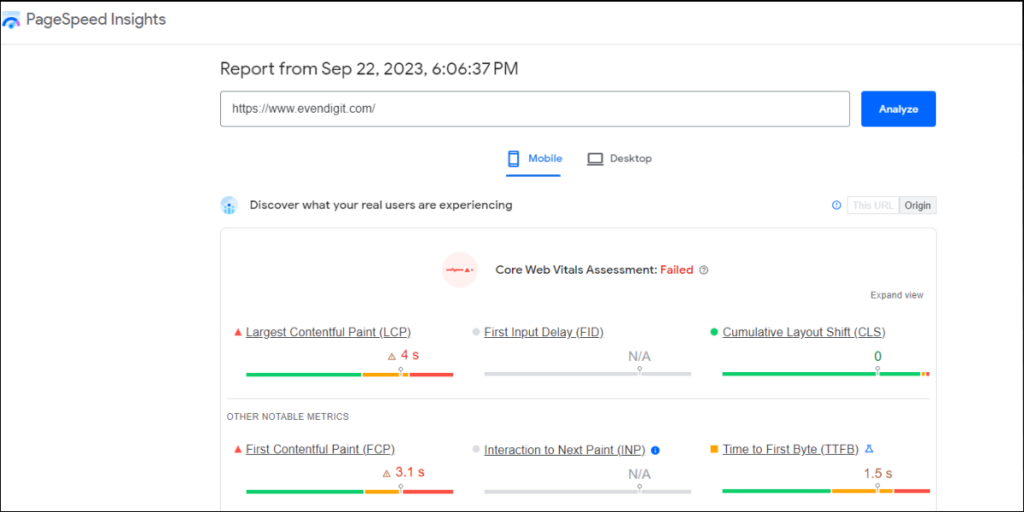The image size is (1024, 512).
Task: Open Time to First Byte (TTFB) link
Action: click(x=790, y=449)
